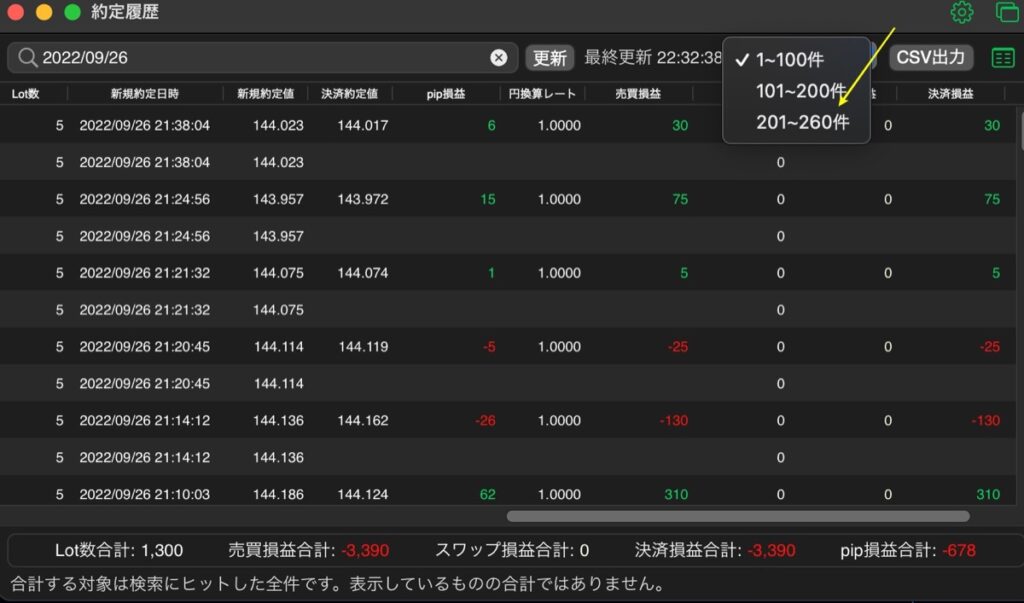Click settlement price 144.017
This screenshot has height=603, width=1024.
[x=363, y=125]
